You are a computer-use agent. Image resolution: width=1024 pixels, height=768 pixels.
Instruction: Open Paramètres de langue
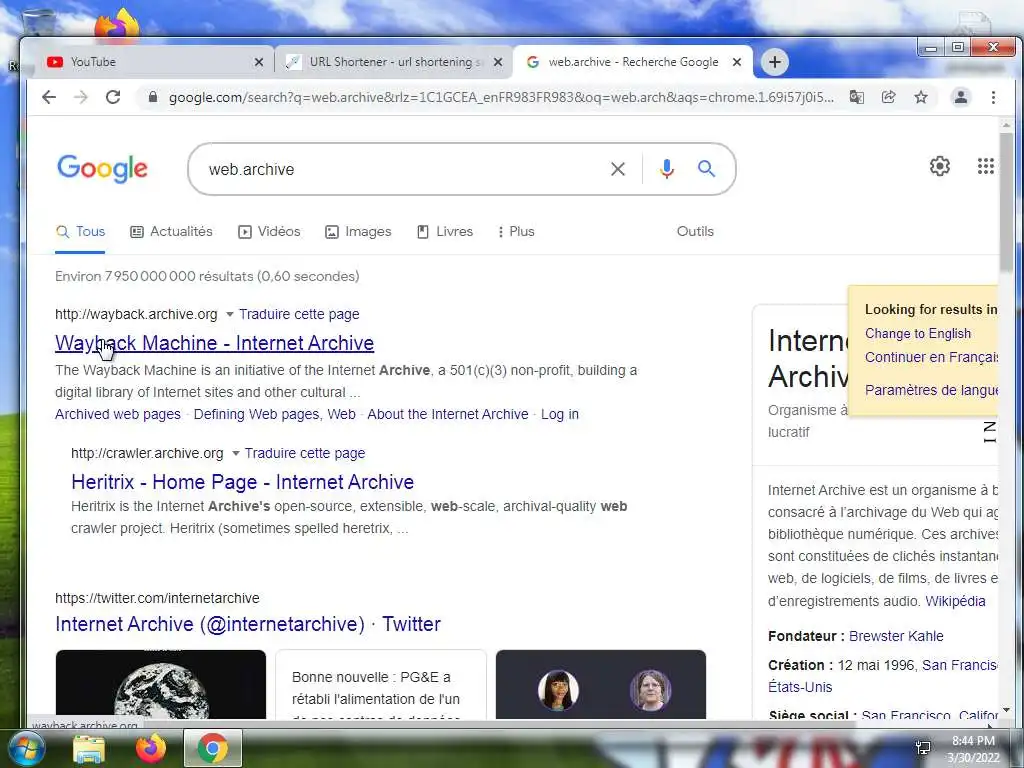931,391
